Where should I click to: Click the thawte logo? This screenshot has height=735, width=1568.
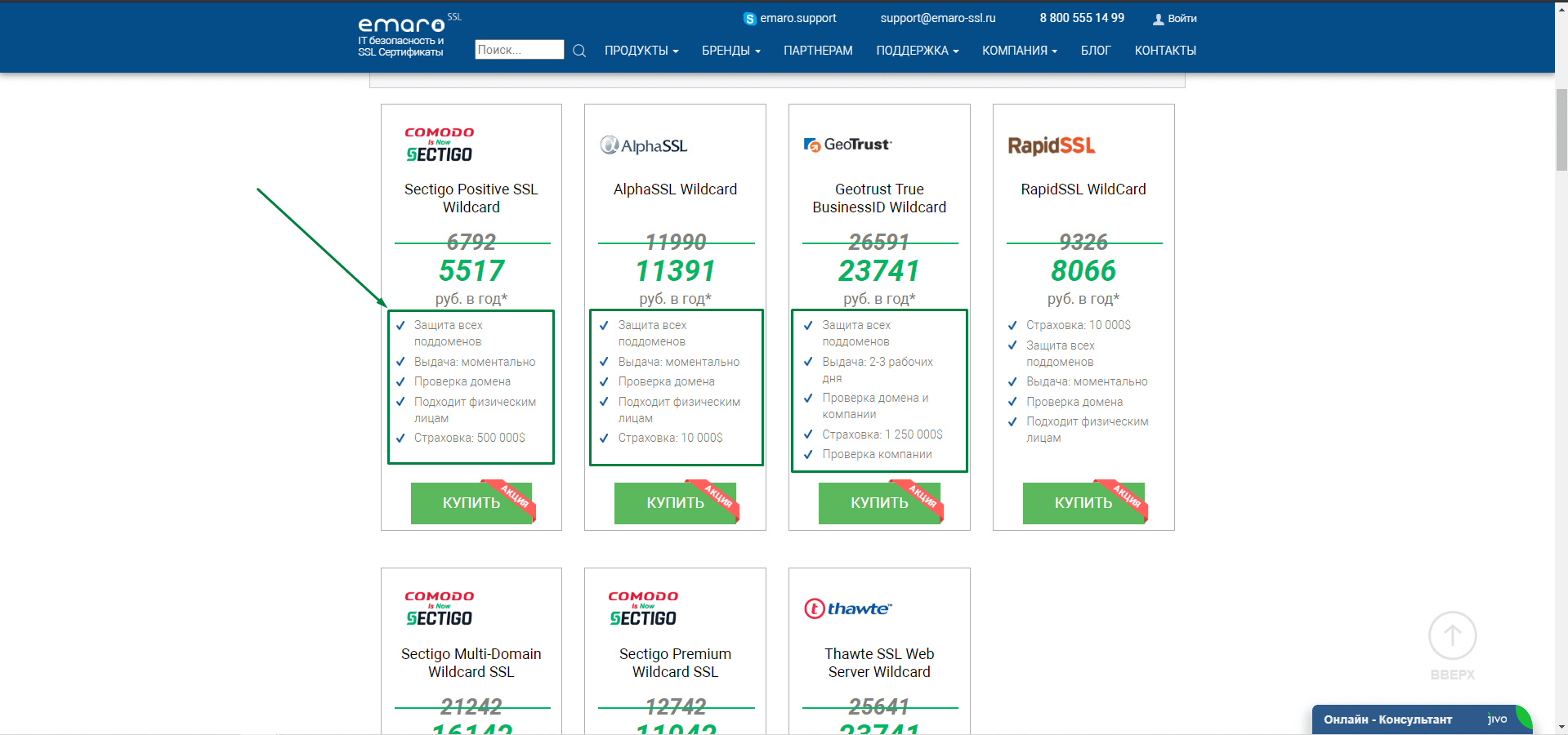point(848,608)
